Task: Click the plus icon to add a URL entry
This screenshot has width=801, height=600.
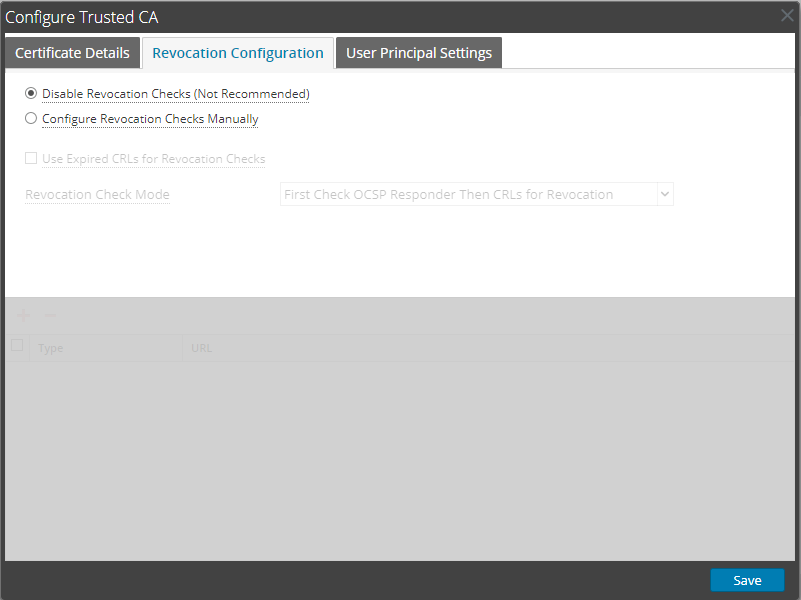Action: (x=23, y=315)
